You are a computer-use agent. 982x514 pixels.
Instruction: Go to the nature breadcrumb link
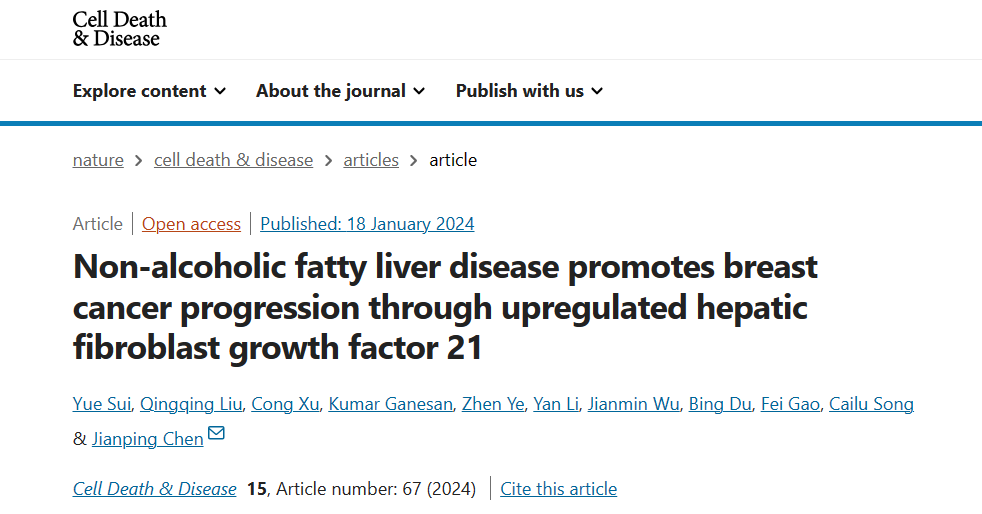point(98,160)
